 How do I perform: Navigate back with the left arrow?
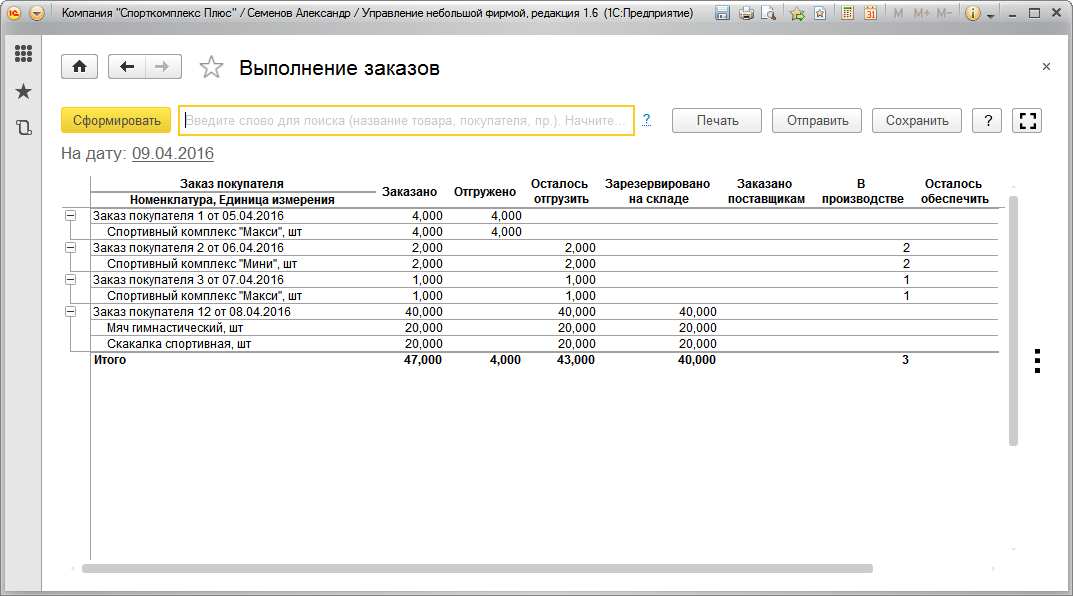click(127, 67)
